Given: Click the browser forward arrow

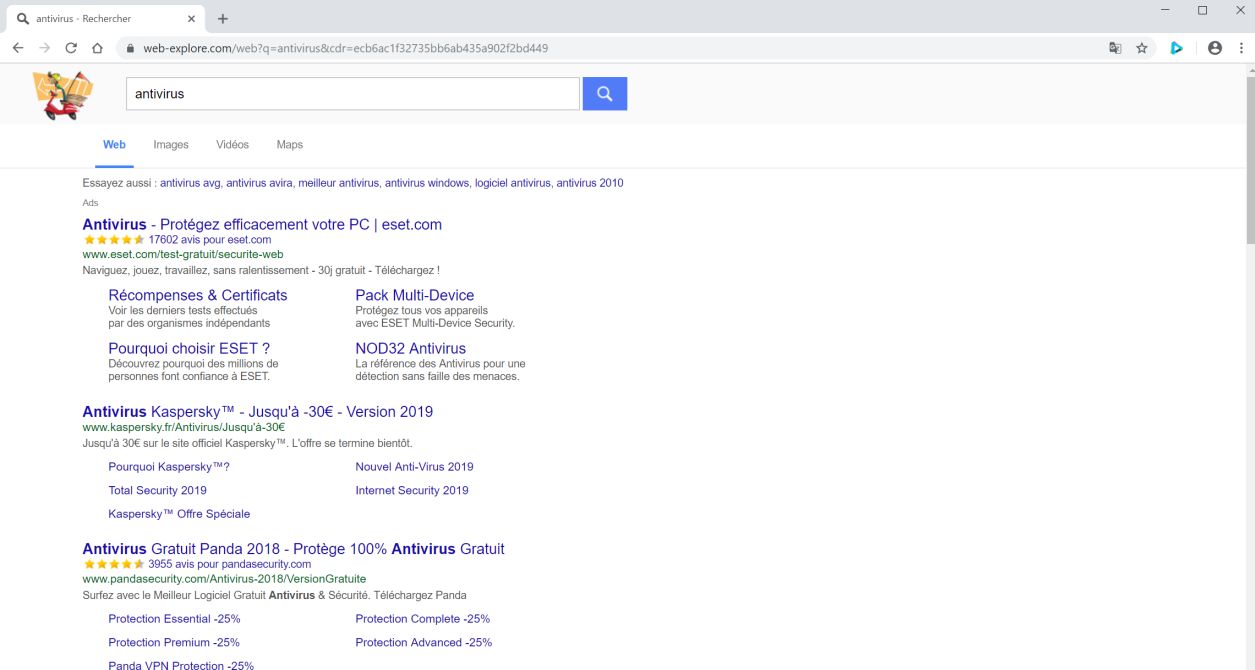Looking at the screenshot, I should tap(44, 48).
